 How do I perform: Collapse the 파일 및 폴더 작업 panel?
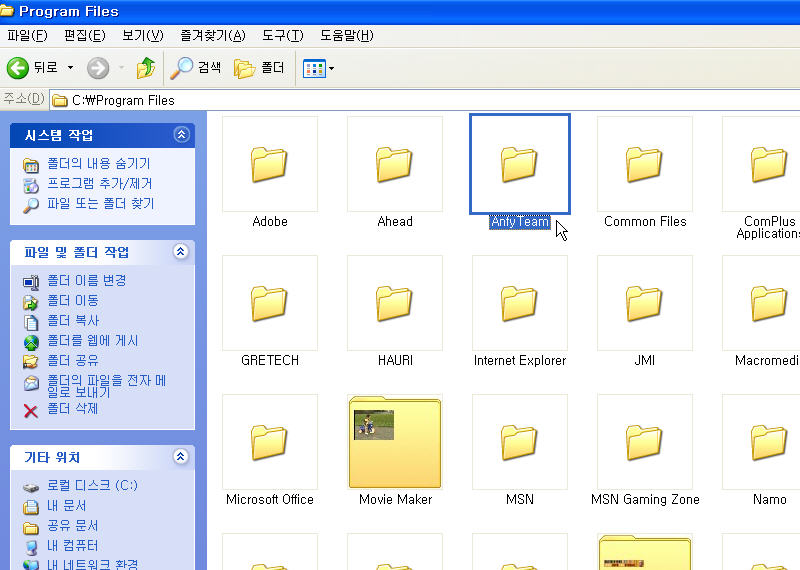(181, 252)
